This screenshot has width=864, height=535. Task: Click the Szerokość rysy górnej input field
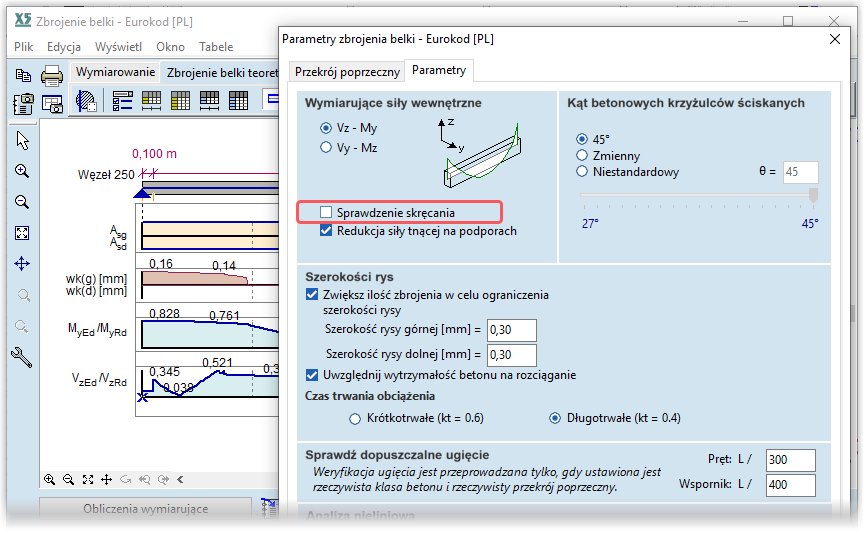tap(511, 330)
